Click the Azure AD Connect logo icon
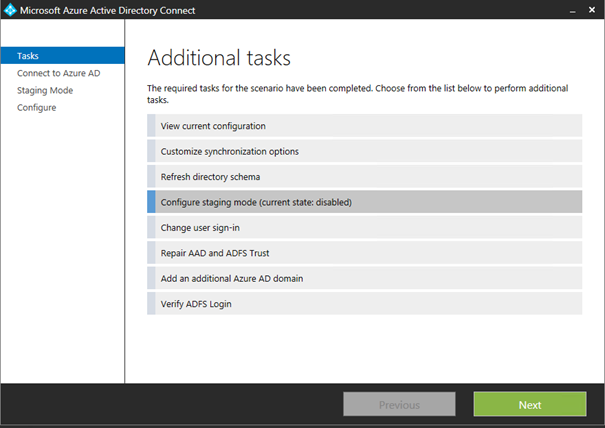 [10, 10]
